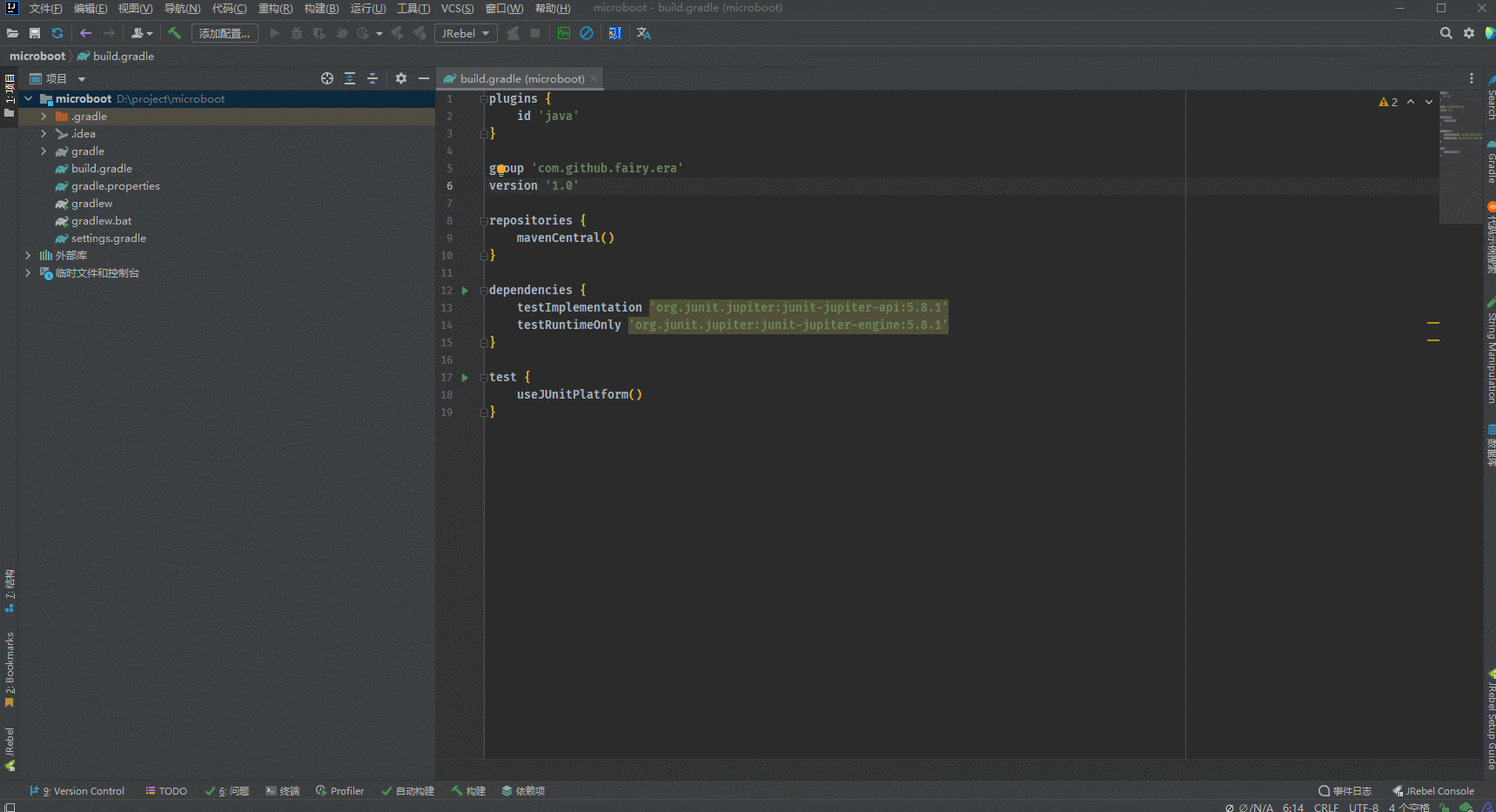Save all files with the floppy icon
This screenshot has height=812, width=1496.
click(35, 33)
